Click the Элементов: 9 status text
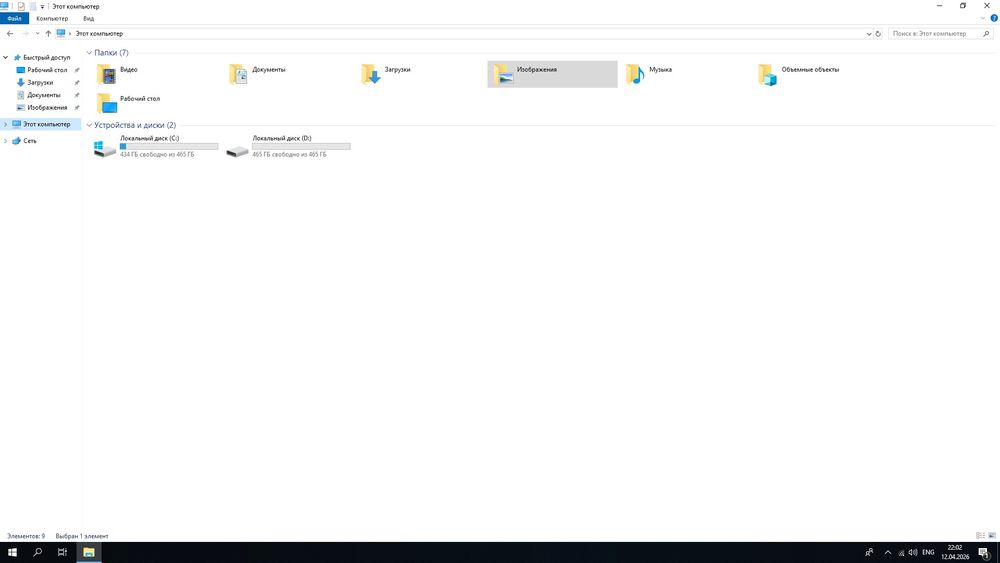The width and height of the screenshot is (1000, 563). click(26, 536)
